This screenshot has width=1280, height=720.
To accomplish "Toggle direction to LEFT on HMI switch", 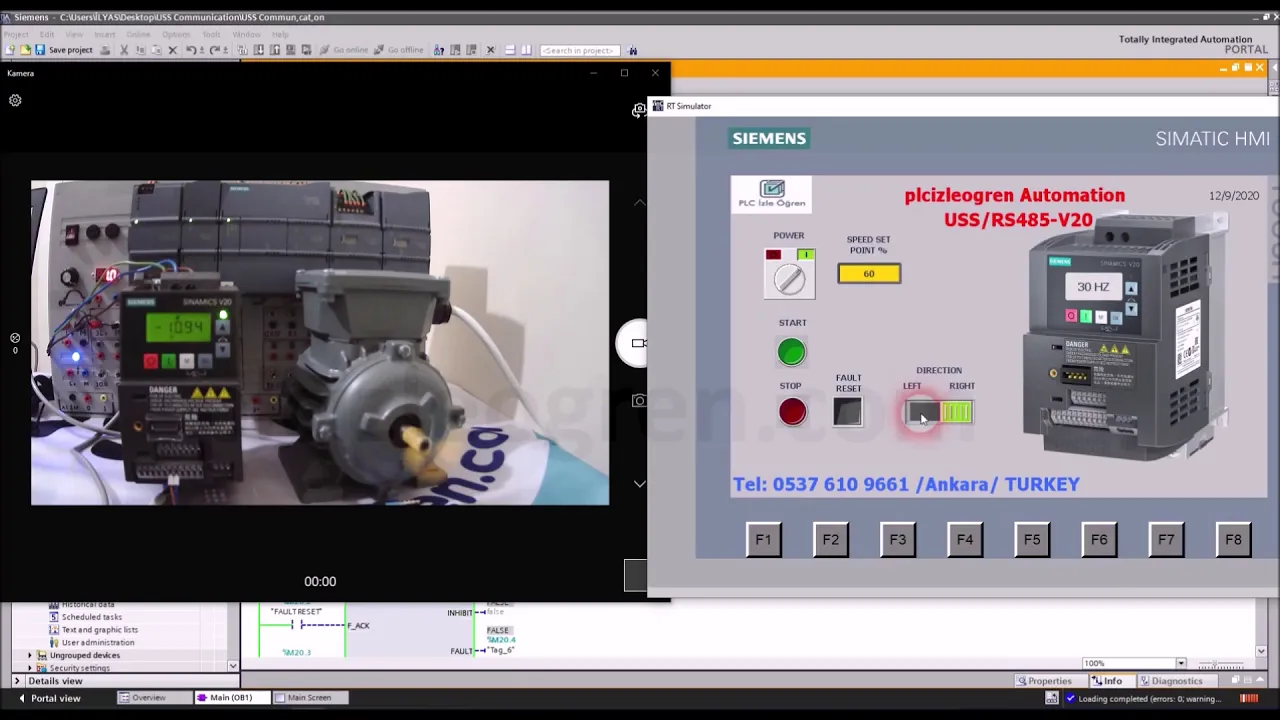I will coord(921,412).
